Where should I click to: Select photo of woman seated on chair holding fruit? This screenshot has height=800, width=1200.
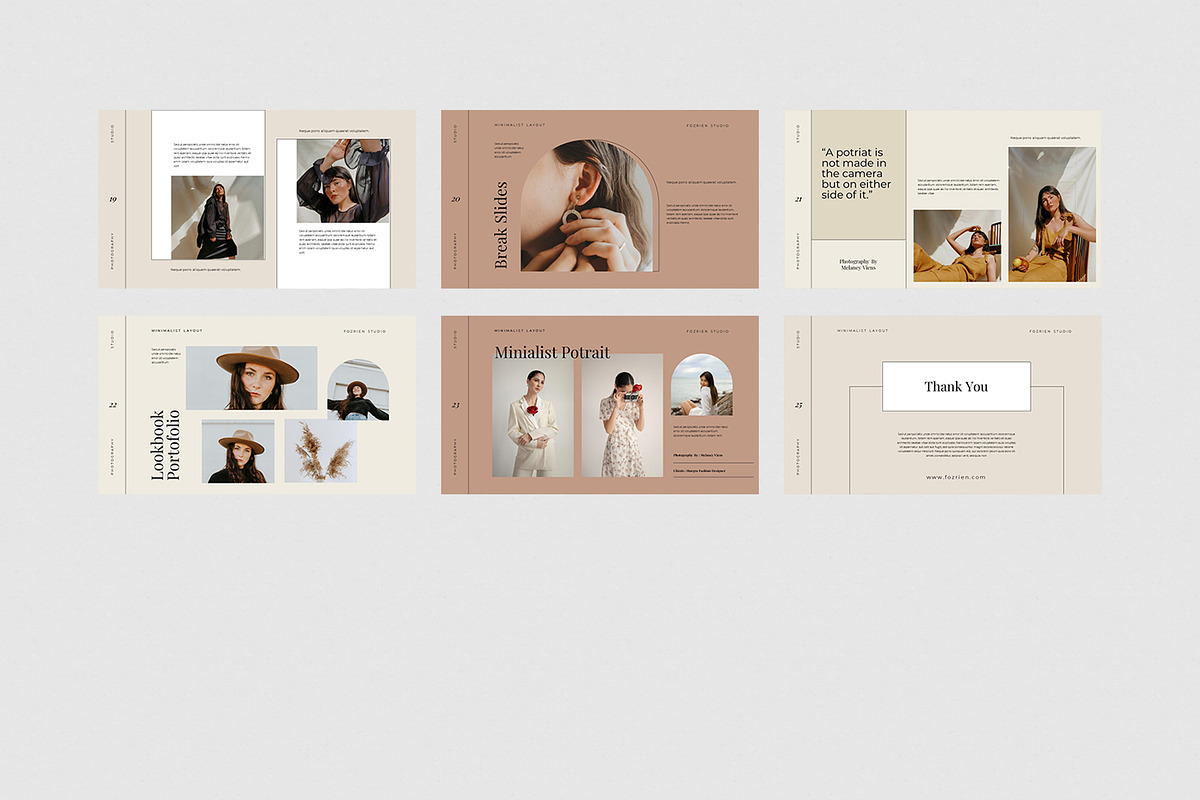point(1052,214)
